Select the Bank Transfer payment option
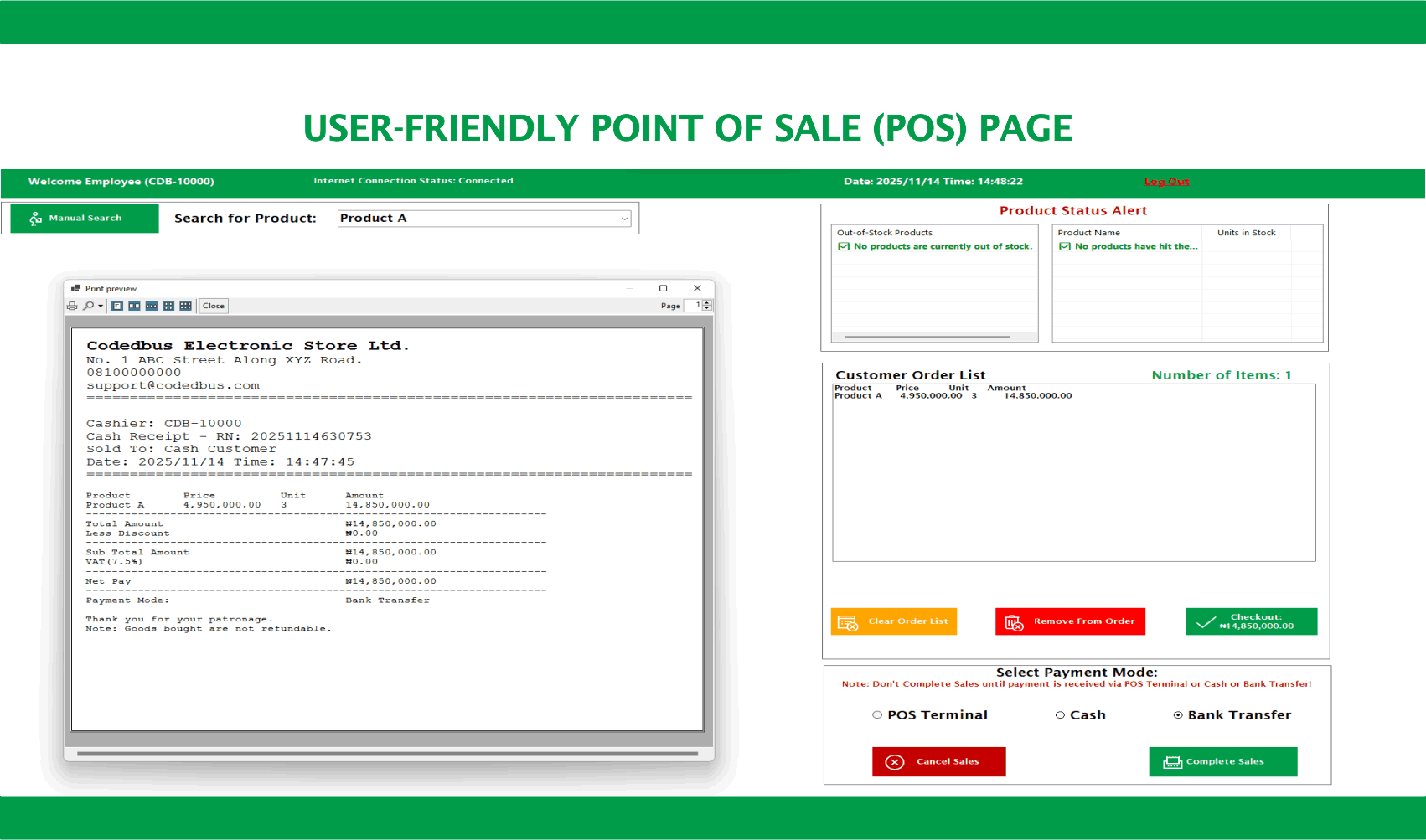This screenshot has width=1426, height=840. (1178, 715)
